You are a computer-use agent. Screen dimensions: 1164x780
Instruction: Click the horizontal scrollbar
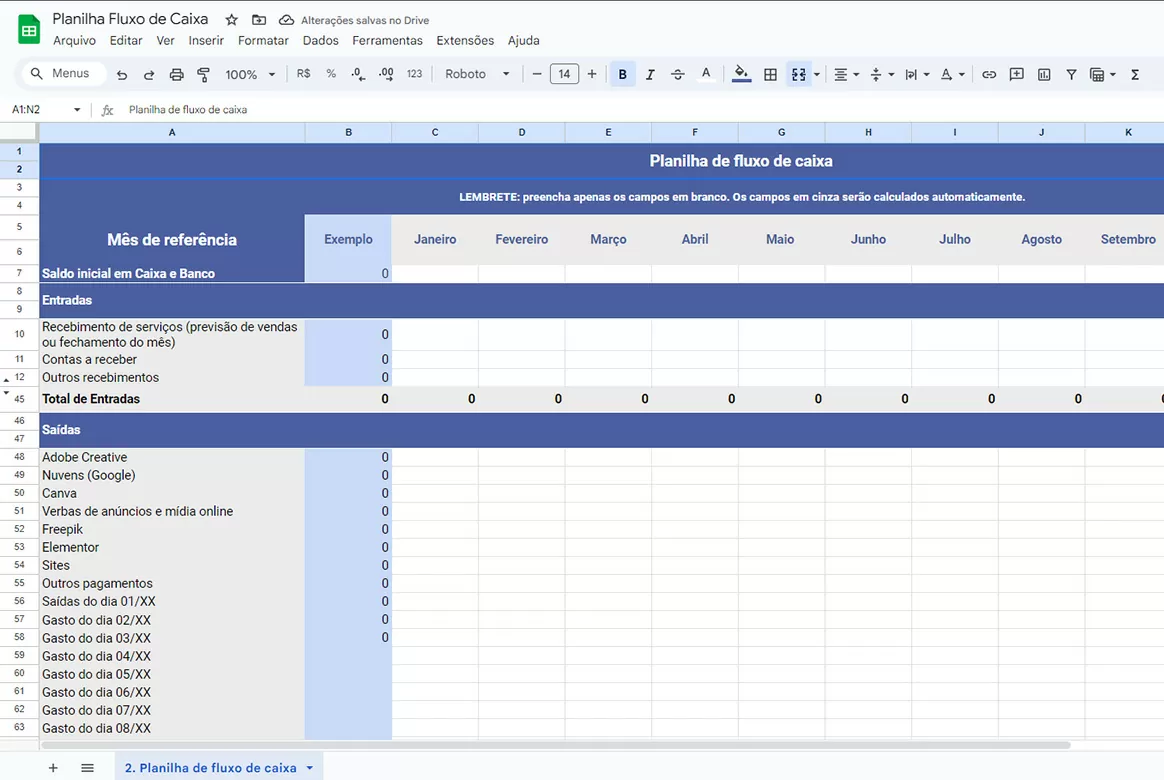click(555, 744)
